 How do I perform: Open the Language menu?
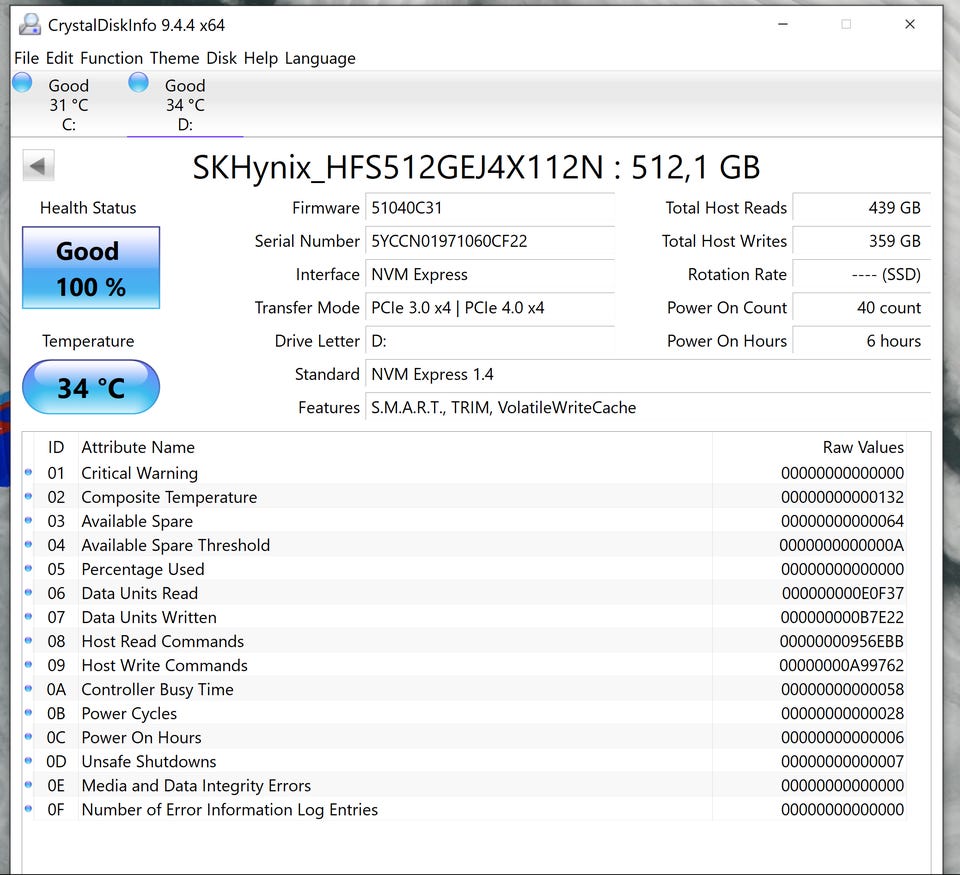[320, 58]
